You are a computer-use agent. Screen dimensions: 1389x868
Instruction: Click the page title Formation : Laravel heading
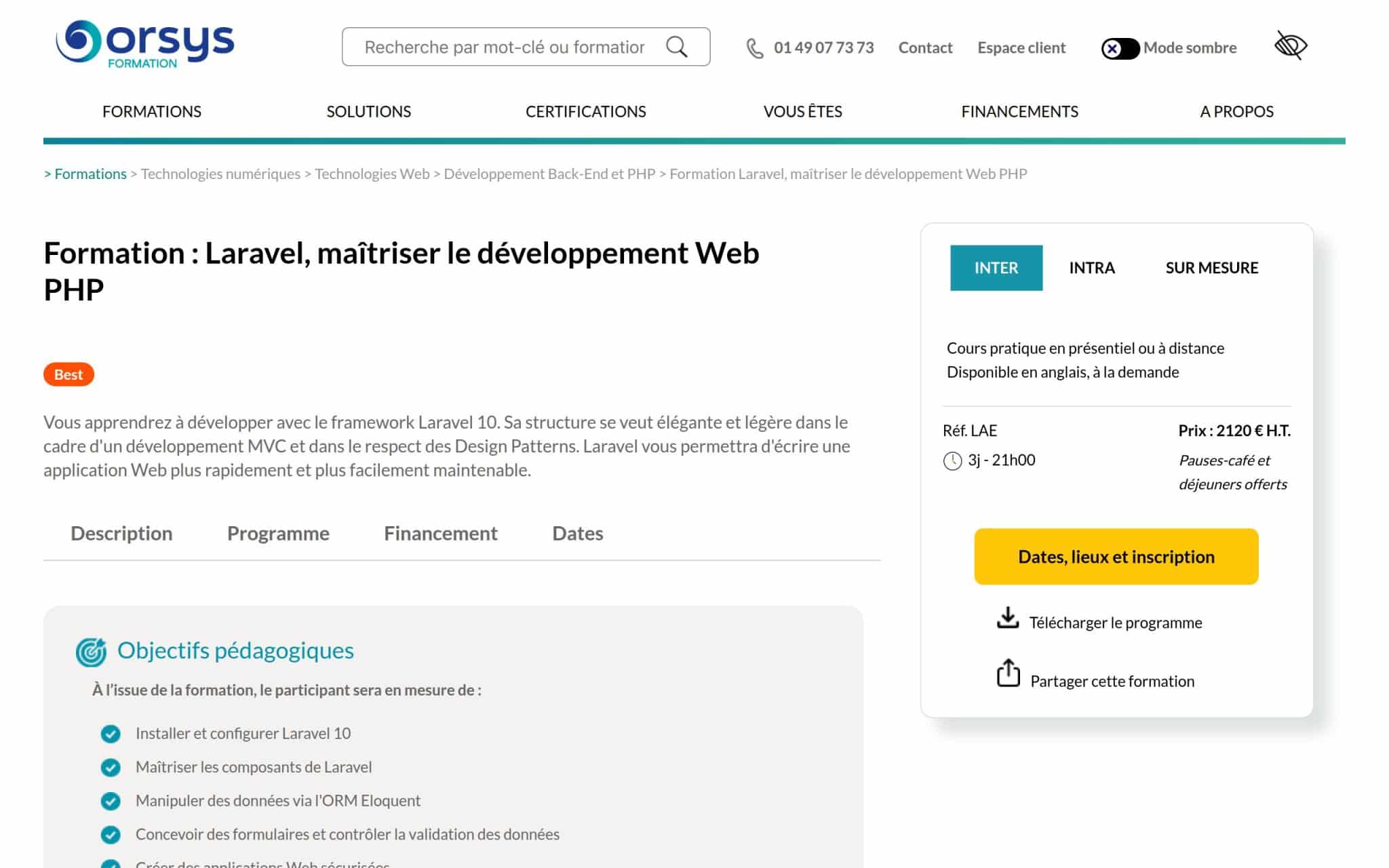pos(402,271)
